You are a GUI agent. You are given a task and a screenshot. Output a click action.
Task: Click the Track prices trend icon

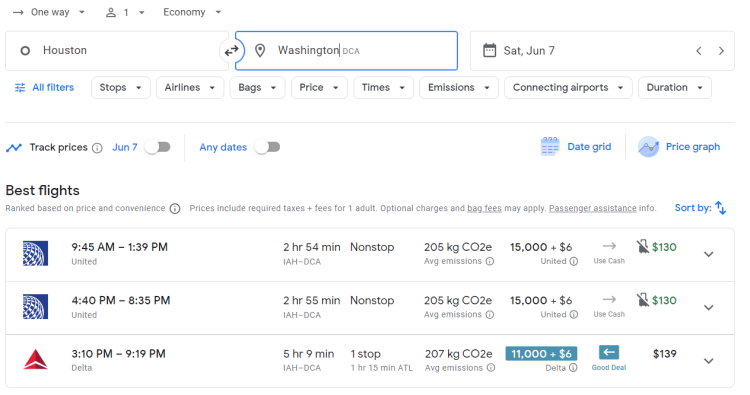pyautogui.click(x=14, y=147)
